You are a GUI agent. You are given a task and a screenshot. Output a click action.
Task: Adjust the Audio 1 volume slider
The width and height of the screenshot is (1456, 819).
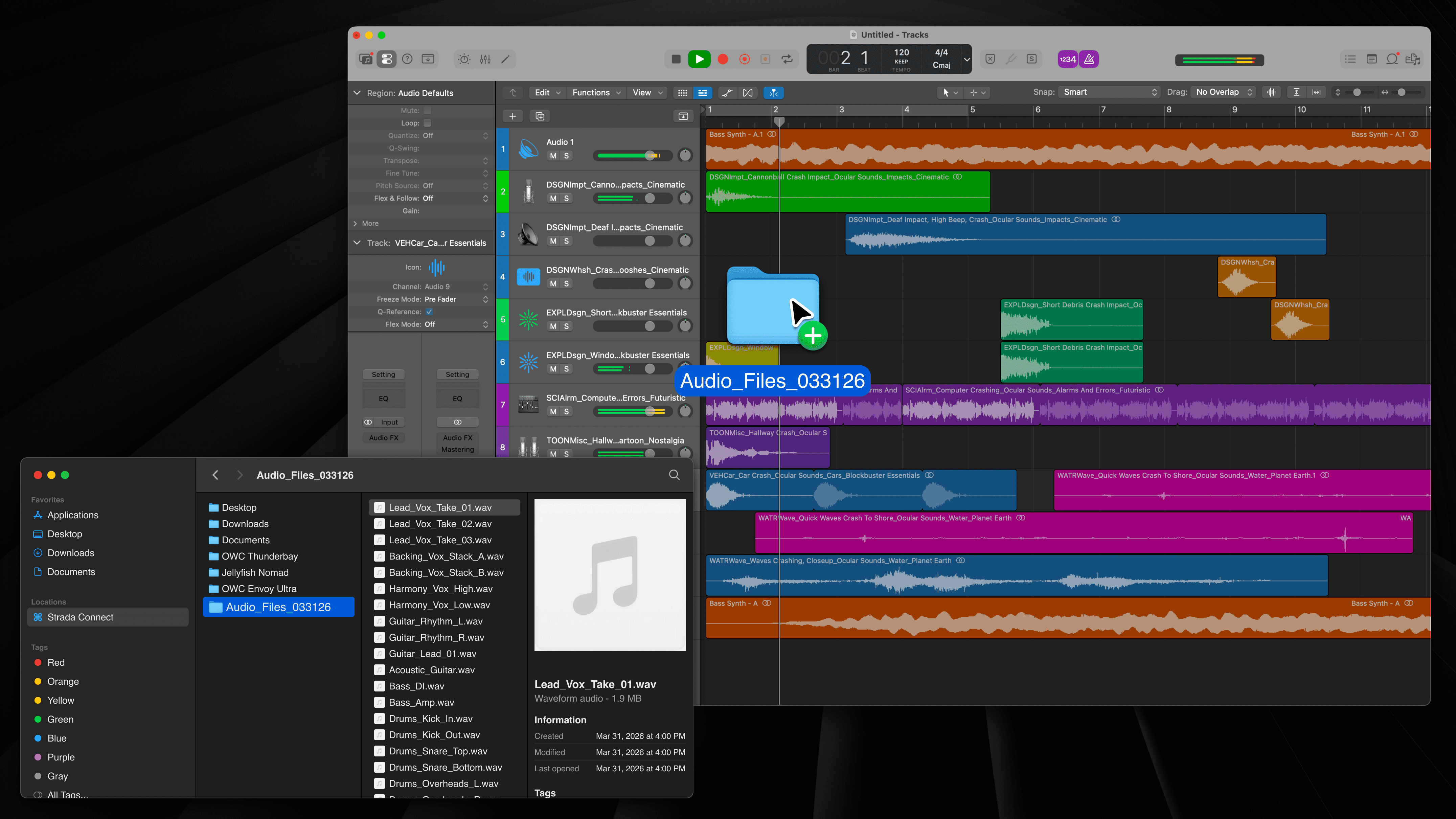pos(650,155)
